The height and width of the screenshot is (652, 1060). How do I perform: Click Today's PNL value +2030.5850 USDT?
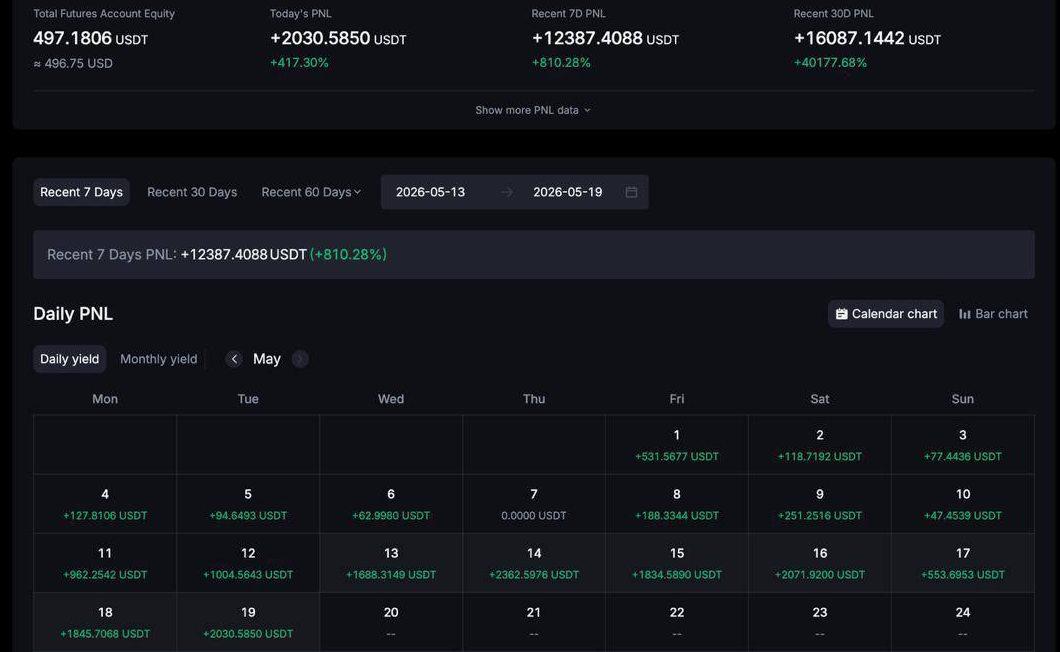pos(338,39)
